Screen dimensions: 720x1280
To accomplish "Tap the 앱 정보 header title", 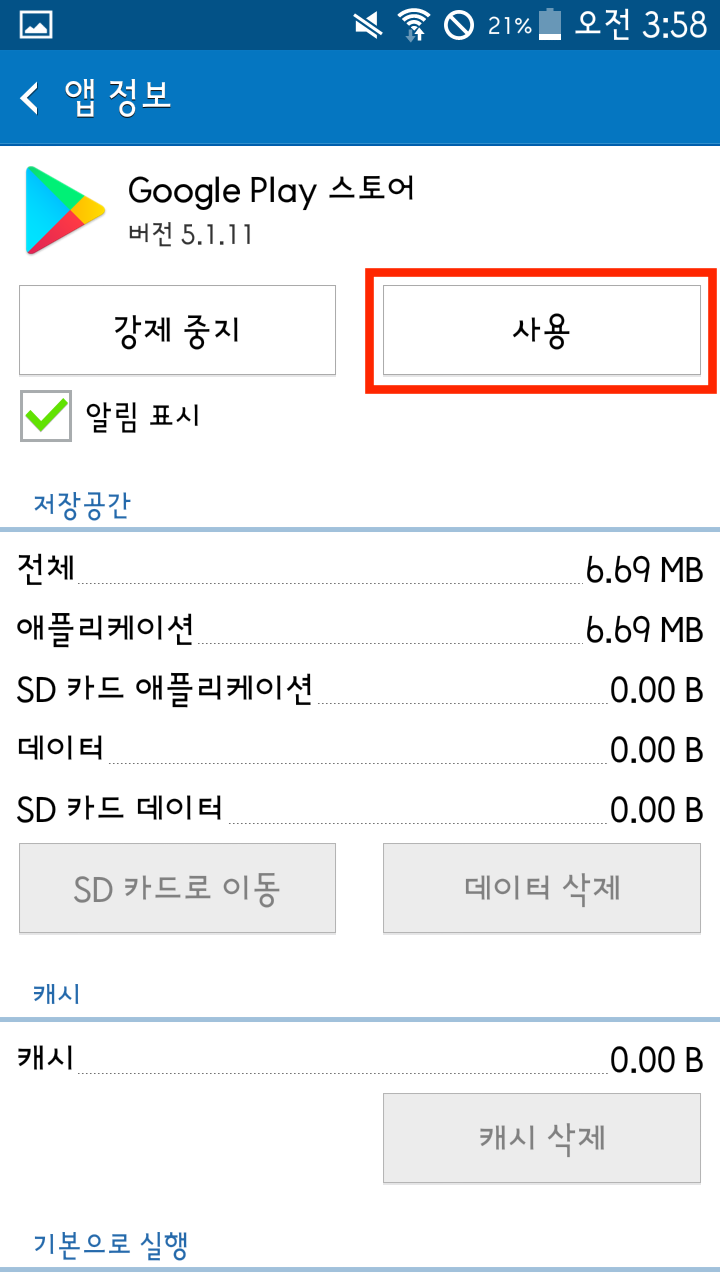I will tap(118, 97).
